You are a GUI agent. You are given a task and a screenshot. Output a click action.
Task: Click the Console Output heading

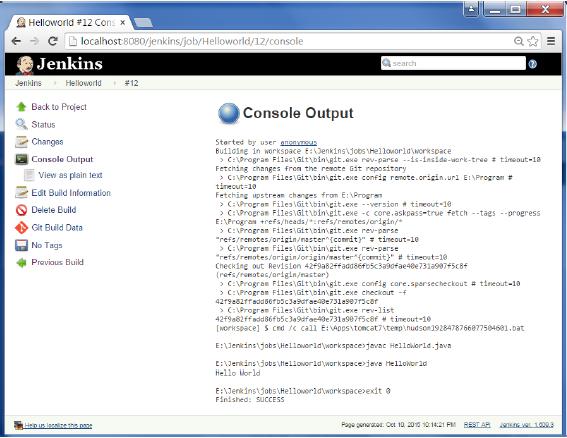[298, 113]
